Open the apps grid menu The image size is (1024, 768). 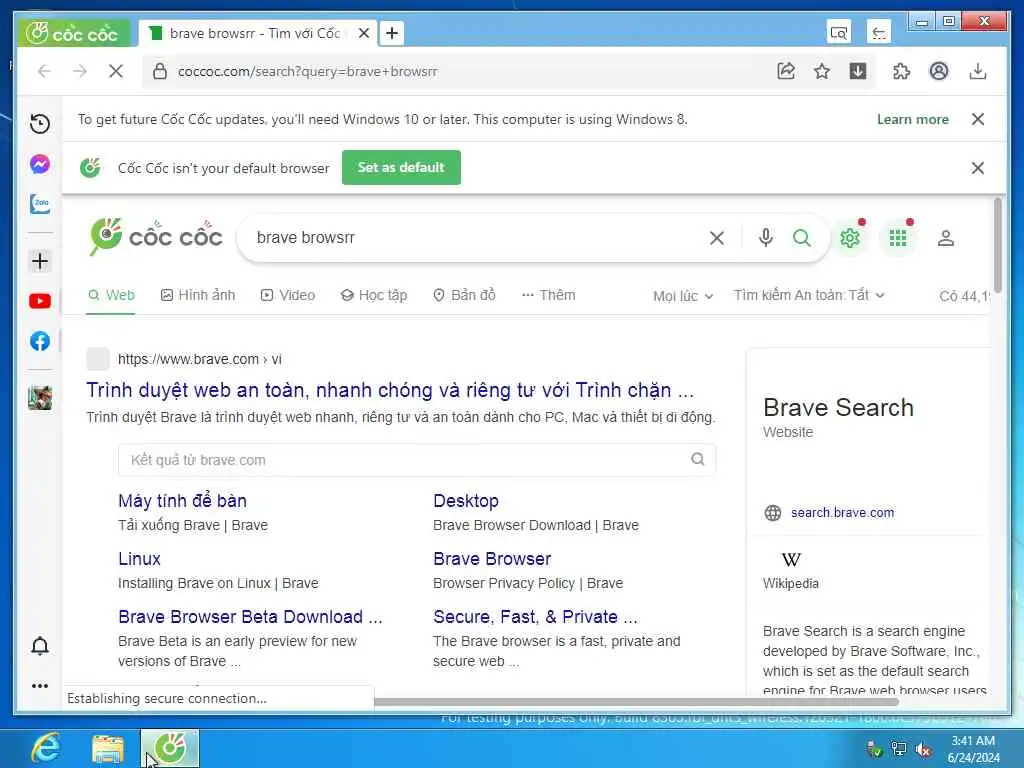click(898, 238)
